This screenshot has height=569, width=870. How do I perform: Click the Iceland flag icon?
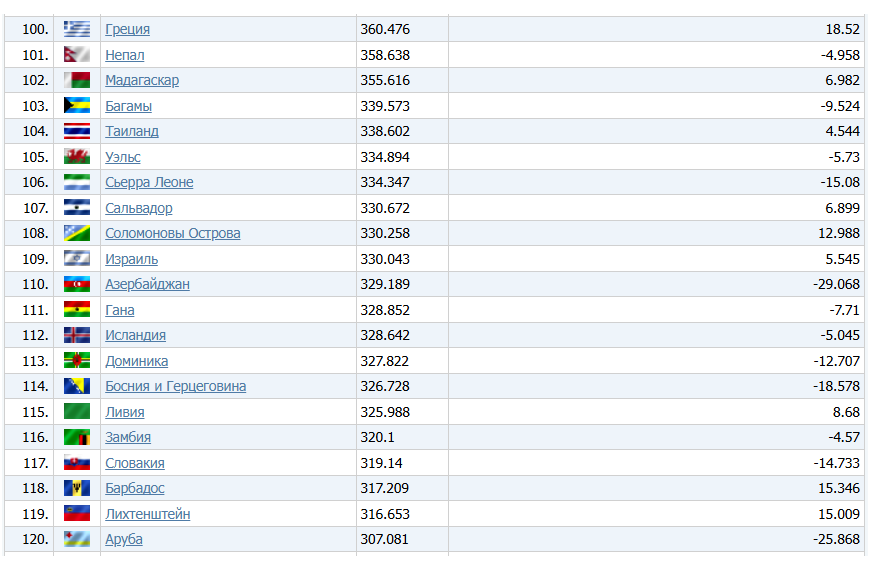tap(77, 335)
